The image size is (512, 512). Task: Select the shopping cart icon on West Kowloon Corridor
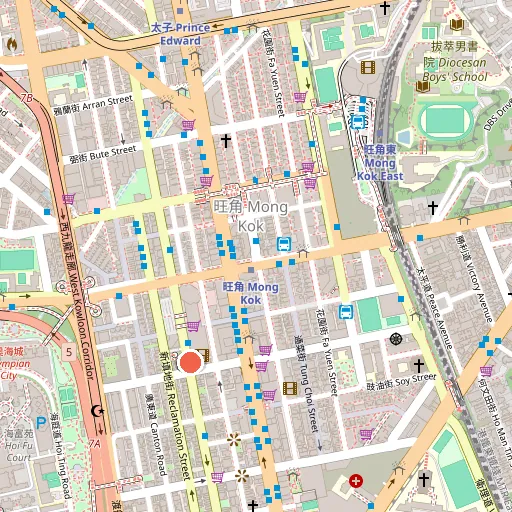68,199
